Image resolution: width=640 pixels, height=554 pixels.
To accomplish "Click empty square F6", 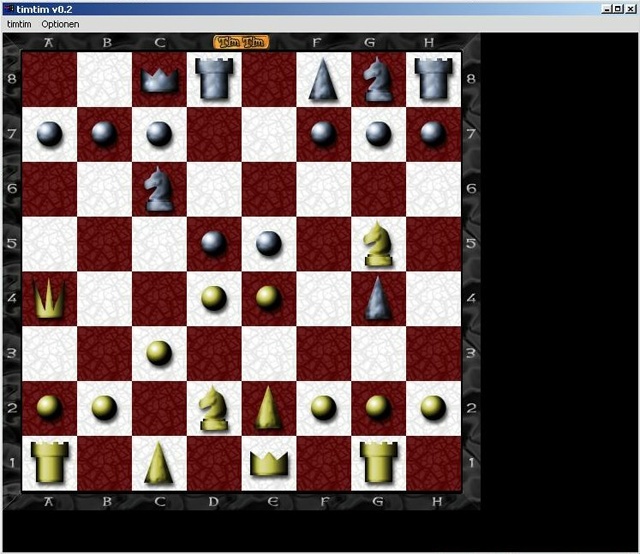I will click(324, 189).
